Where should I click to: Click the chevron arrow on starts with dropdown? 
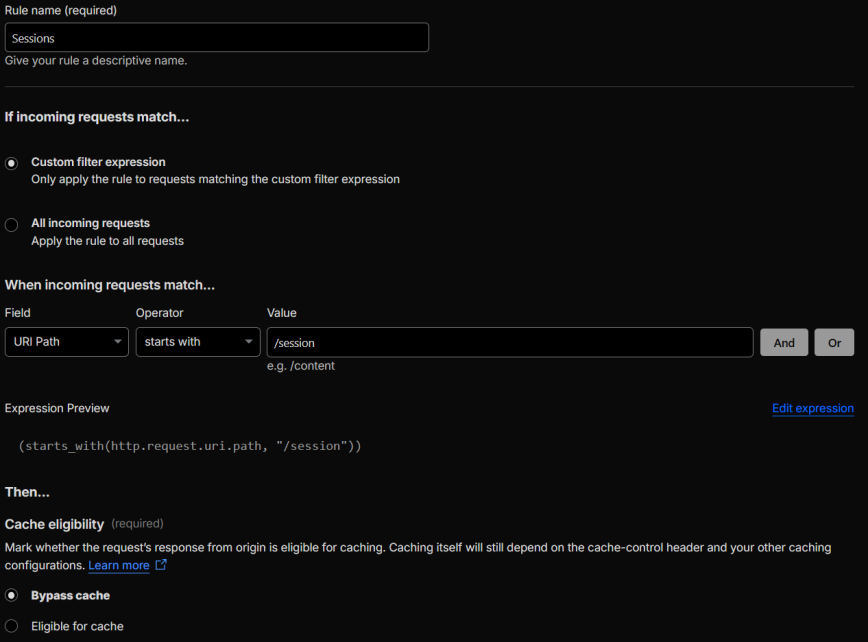coord(249,342)
